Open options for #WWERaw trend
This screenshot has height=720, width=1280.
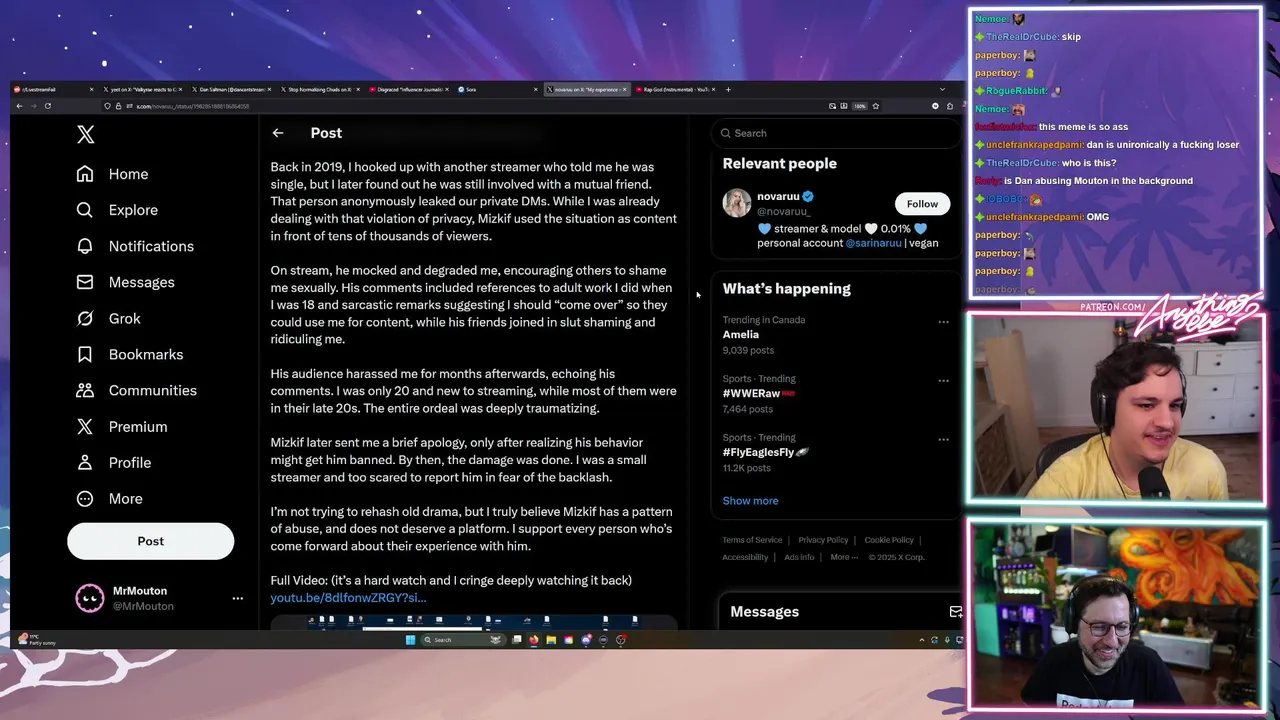(943, 381)
